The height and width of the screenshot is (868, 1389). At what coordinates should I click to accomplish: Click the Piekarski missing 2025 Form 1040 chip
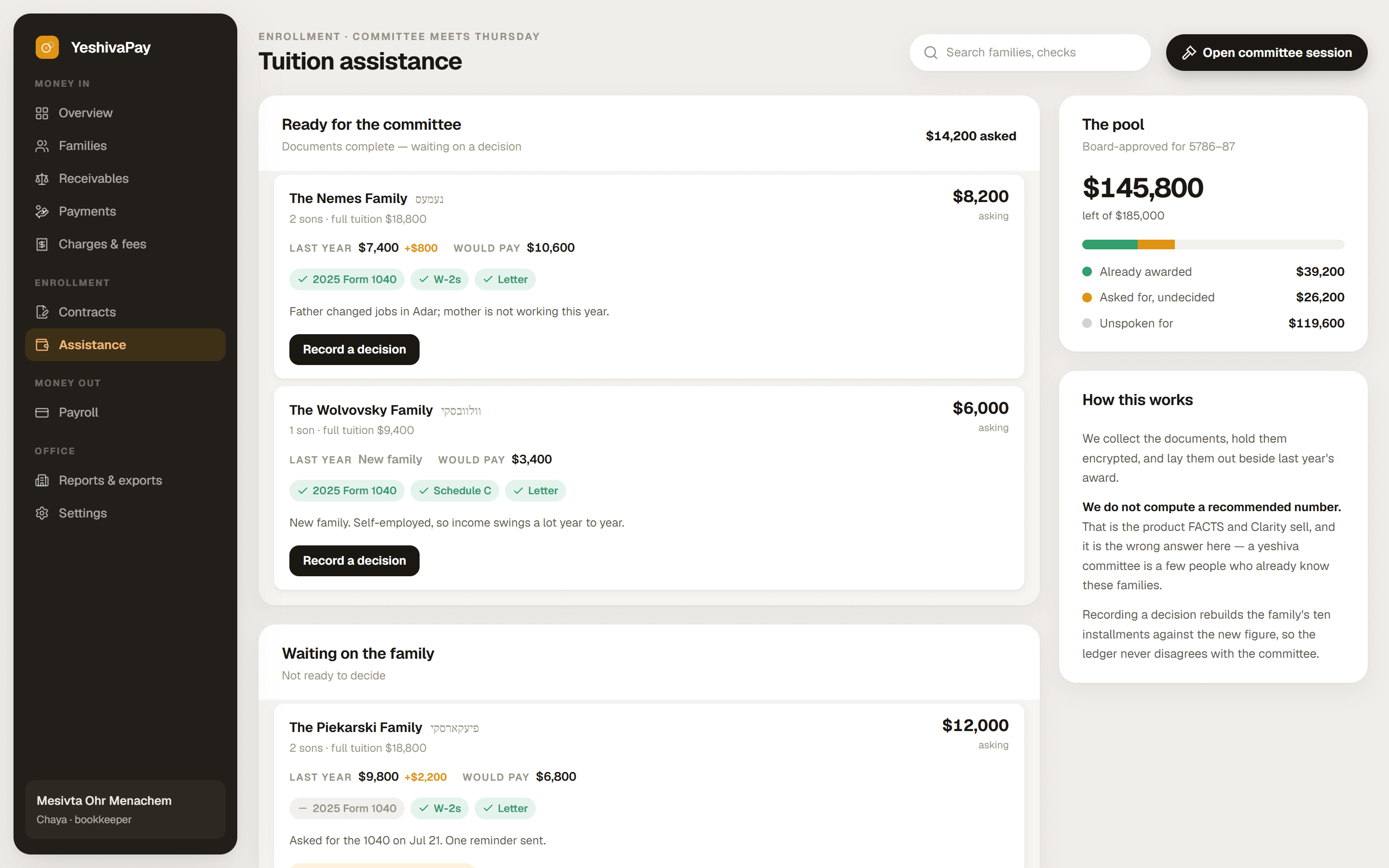(347, 808)
